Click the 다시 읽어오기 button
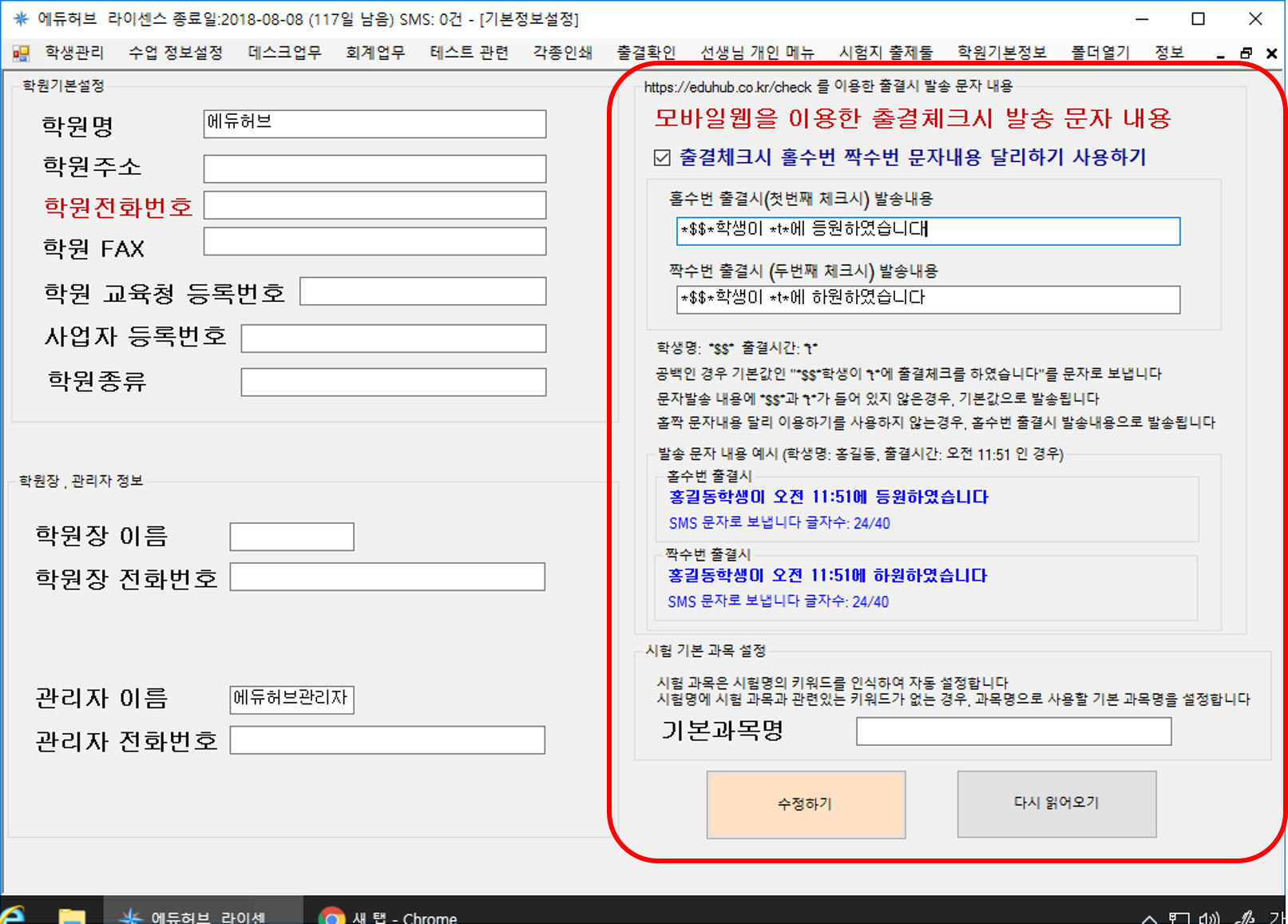This screenshot has width=1288, height=924. click(1056, 803)
